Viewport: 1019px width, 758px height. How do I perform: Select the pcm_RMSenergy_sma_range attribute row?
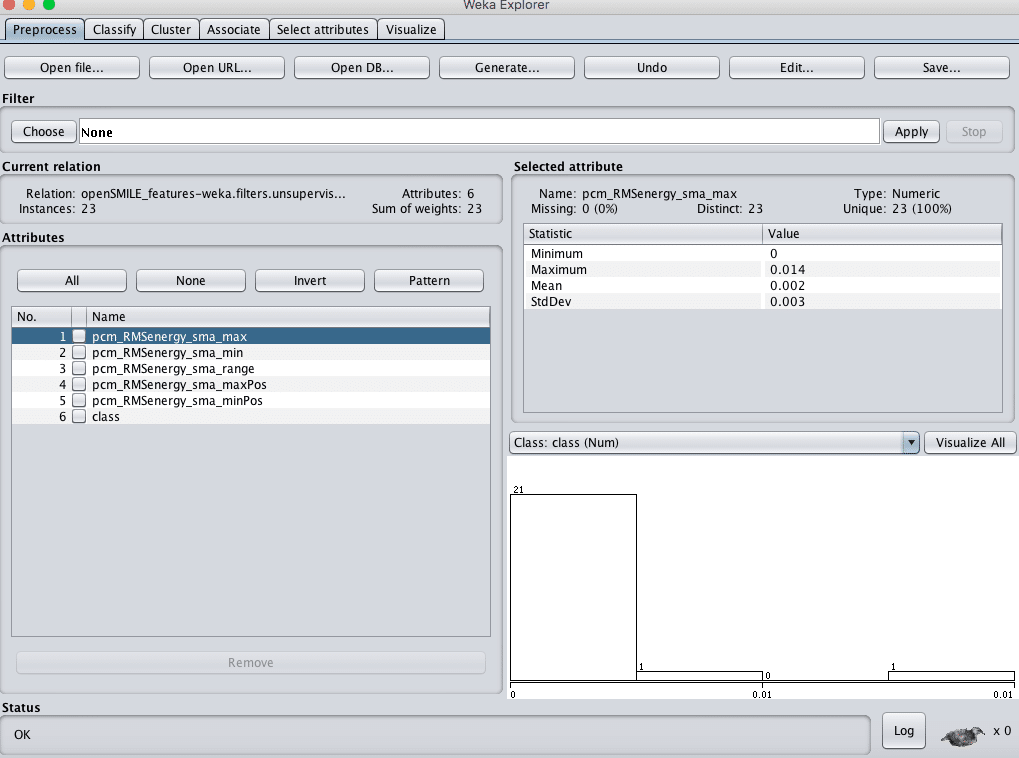[251, 369]
